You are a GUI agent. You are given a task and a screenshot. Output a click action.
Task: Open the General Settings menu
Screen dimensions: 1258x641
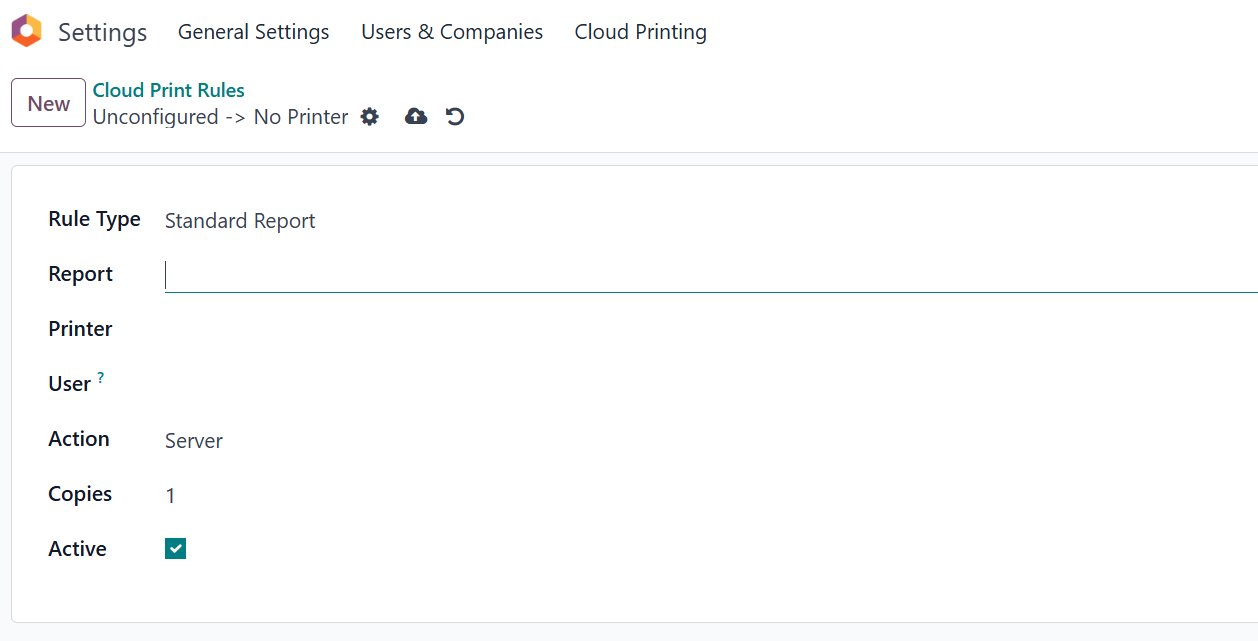tap(253, 32)
